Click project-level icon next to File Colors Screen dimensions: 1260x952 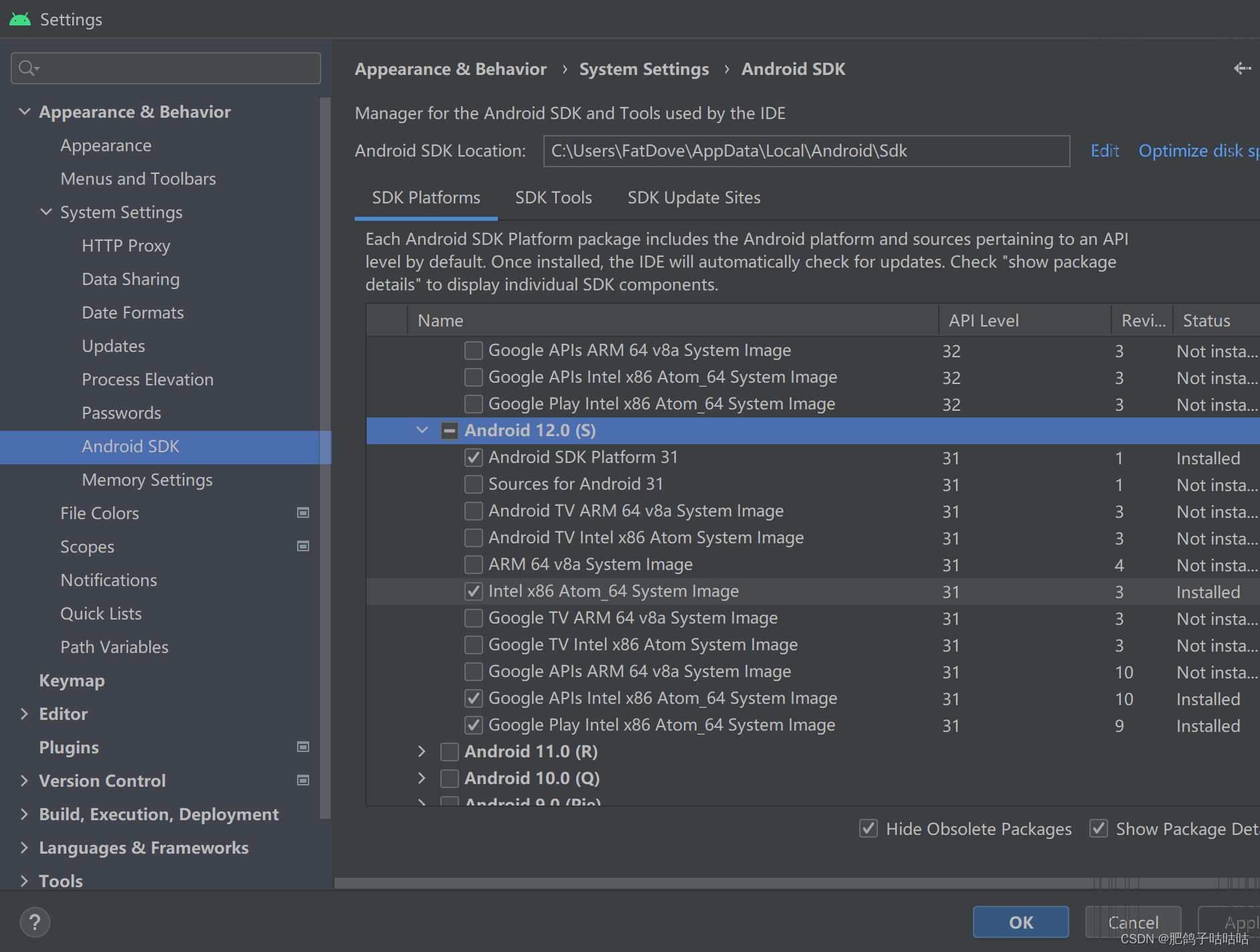coord(303,512)
